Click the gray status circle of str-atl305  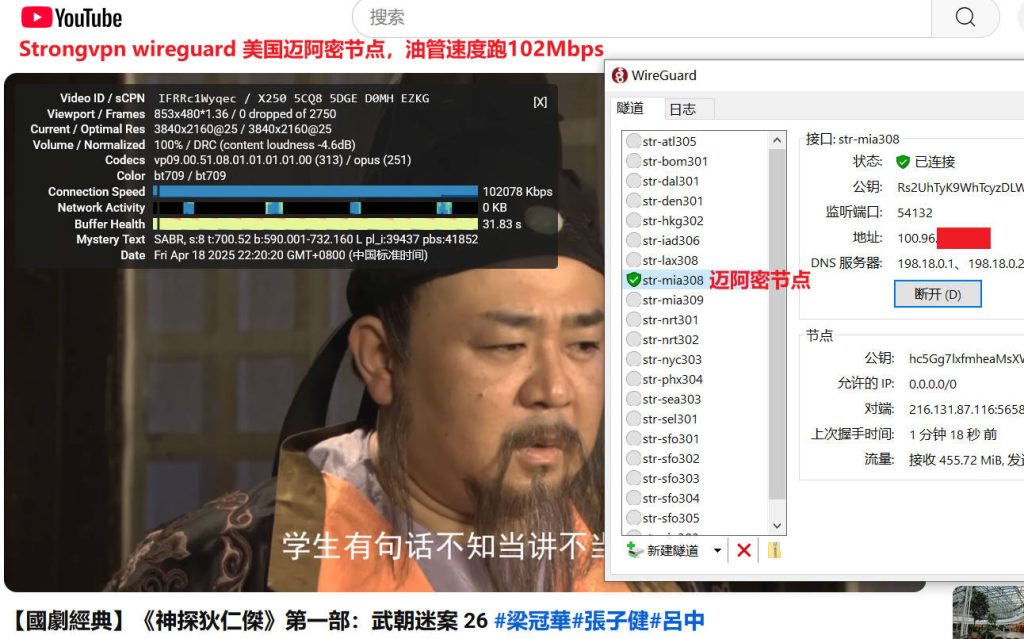point(633,141)
